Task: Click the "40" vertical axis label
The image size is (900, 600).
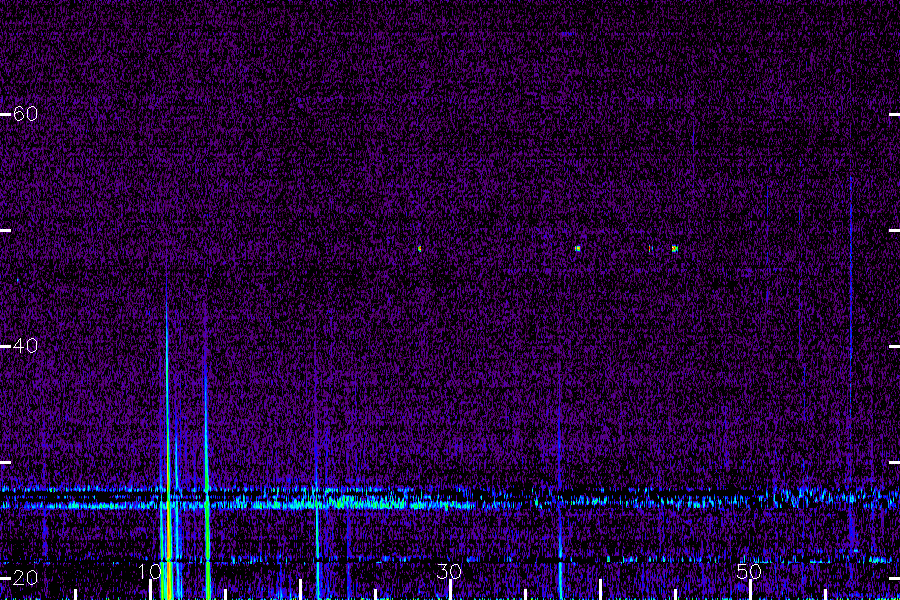Action: pos(25,346)
